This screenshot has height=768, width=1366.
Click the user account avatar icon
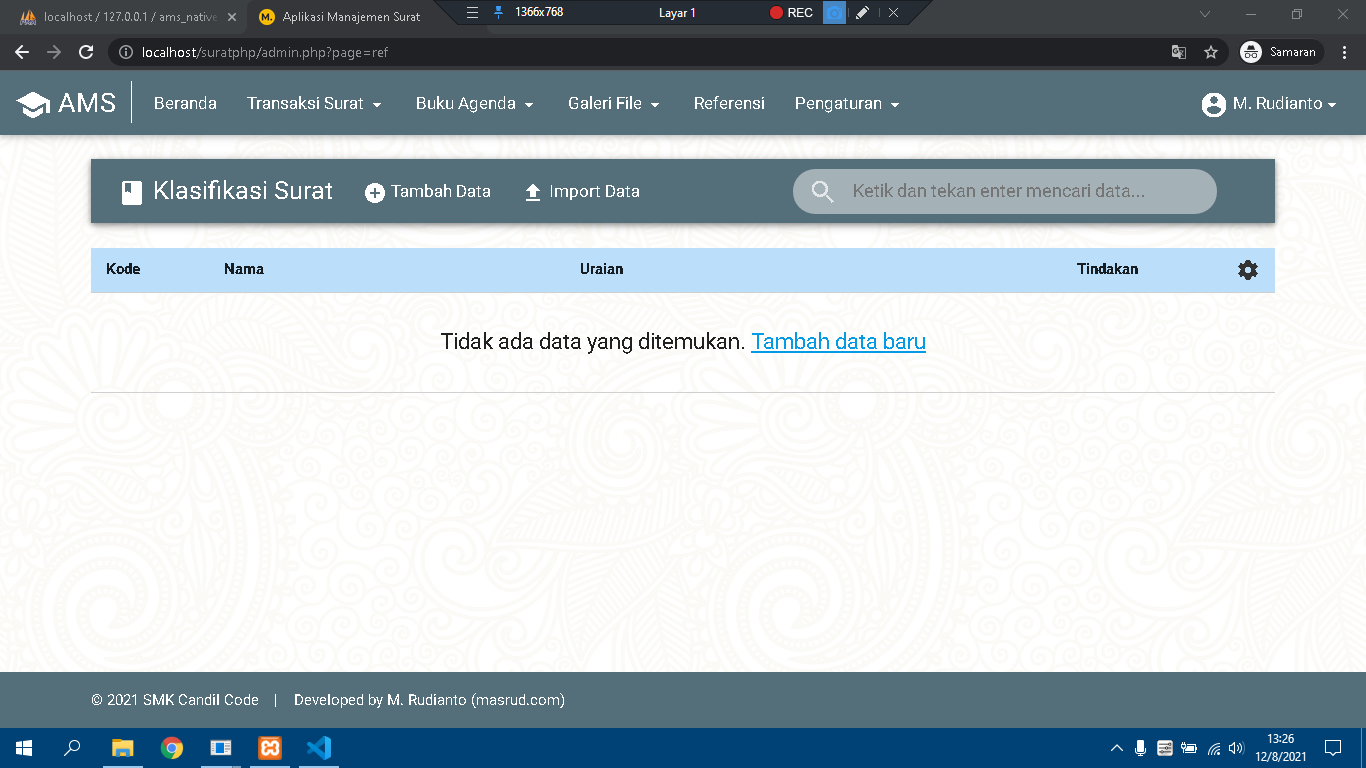[1214, 104]
